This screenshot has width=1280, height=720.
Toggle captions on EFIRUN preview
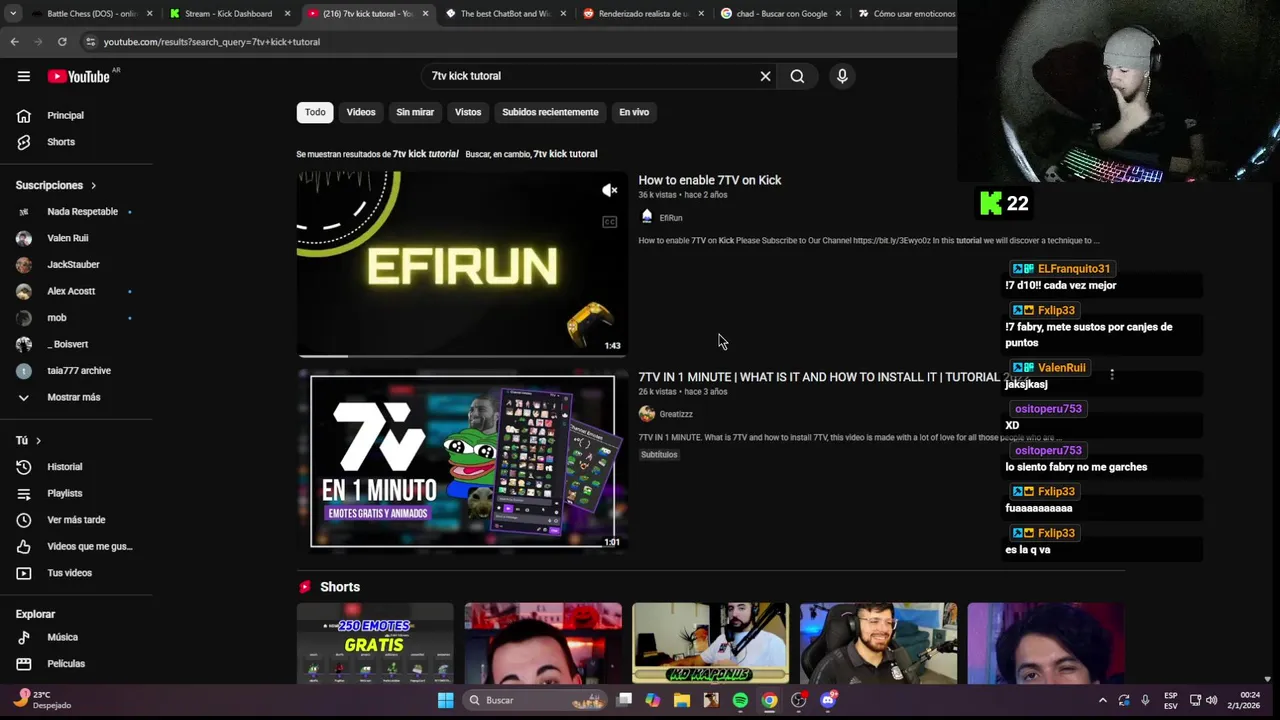pos(610,222)
